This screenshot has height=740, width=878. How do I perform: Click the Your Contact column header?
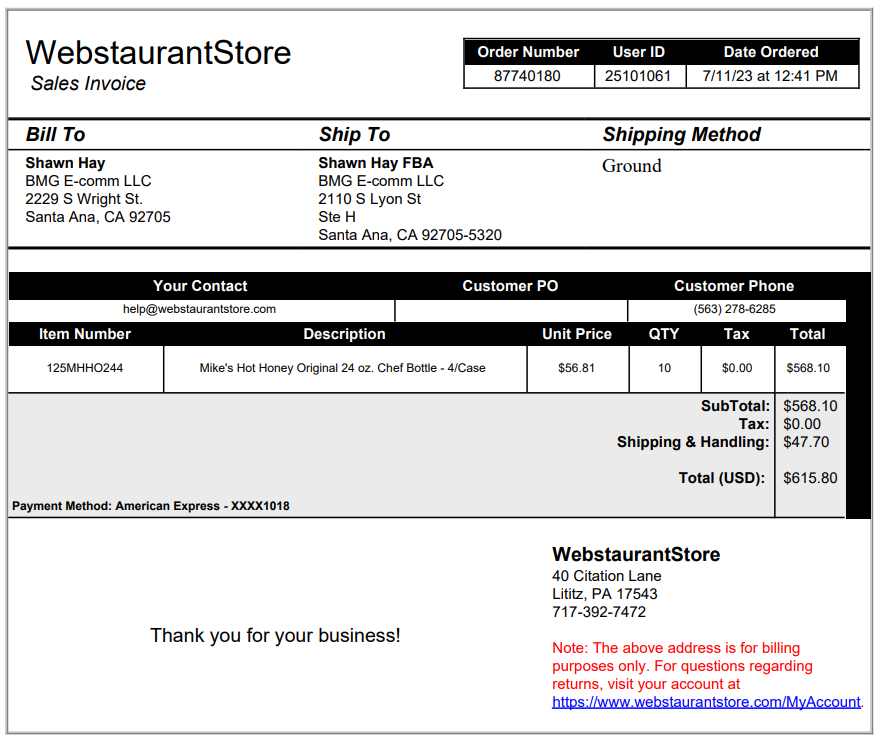200,286
